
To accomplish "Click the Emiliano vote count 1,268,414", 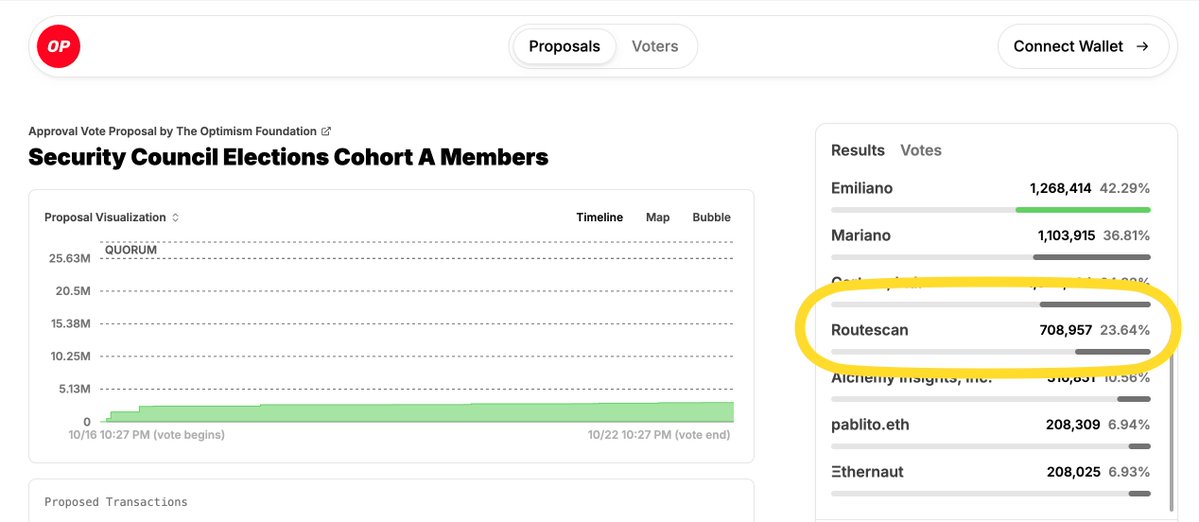I will [x=1060, y=188].
